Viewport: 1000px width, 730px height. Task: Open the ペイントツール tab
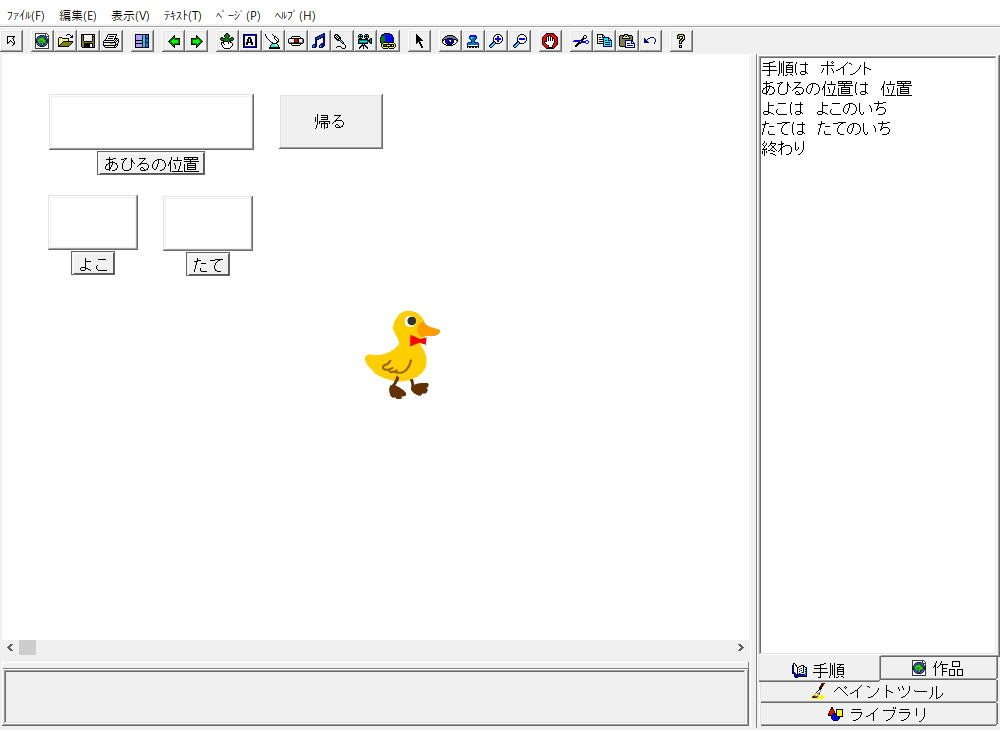point(878,691)
